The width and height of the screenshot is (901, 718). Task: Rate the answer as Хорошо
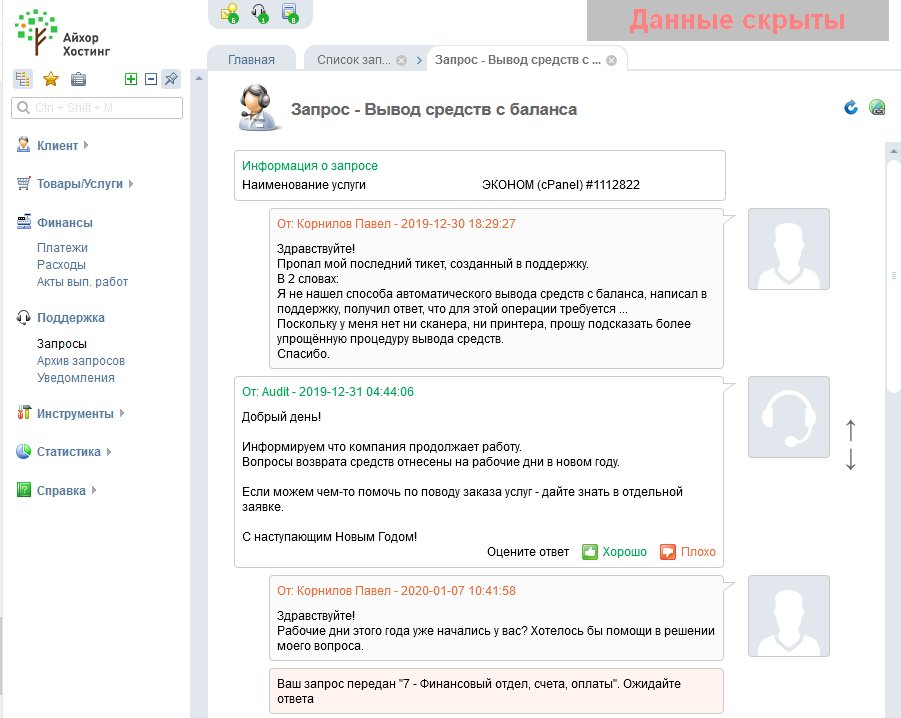click(x=614, y=552)
